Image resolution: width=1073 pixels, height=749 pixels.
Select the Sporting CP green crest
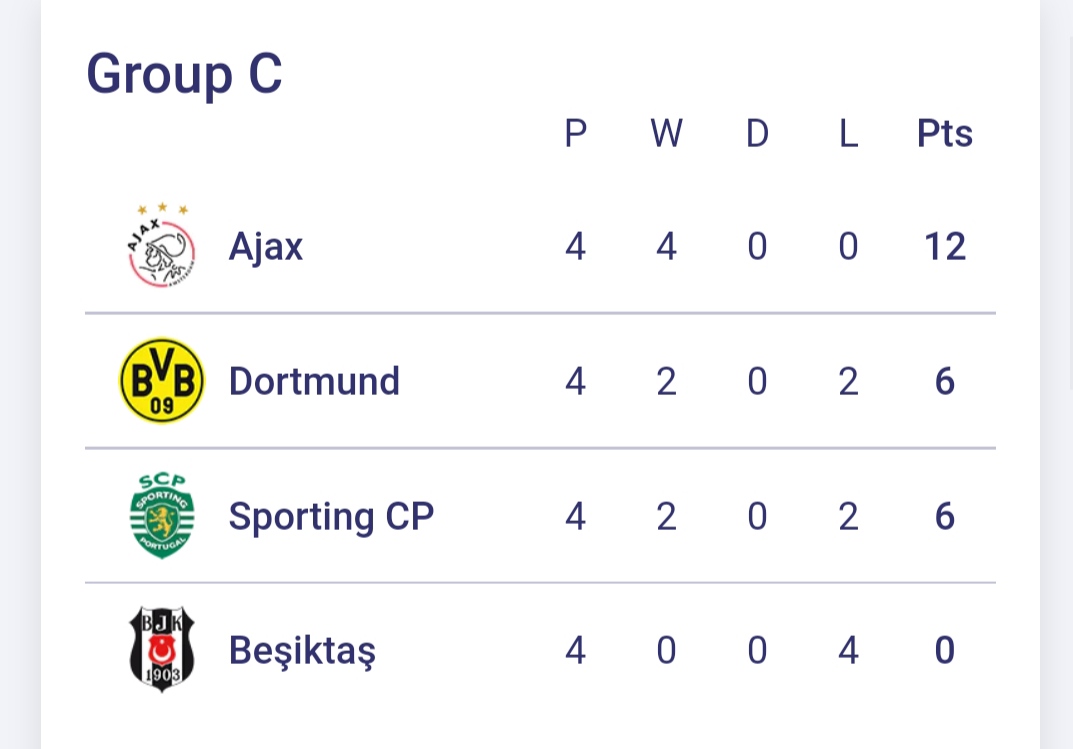[161, 516]
